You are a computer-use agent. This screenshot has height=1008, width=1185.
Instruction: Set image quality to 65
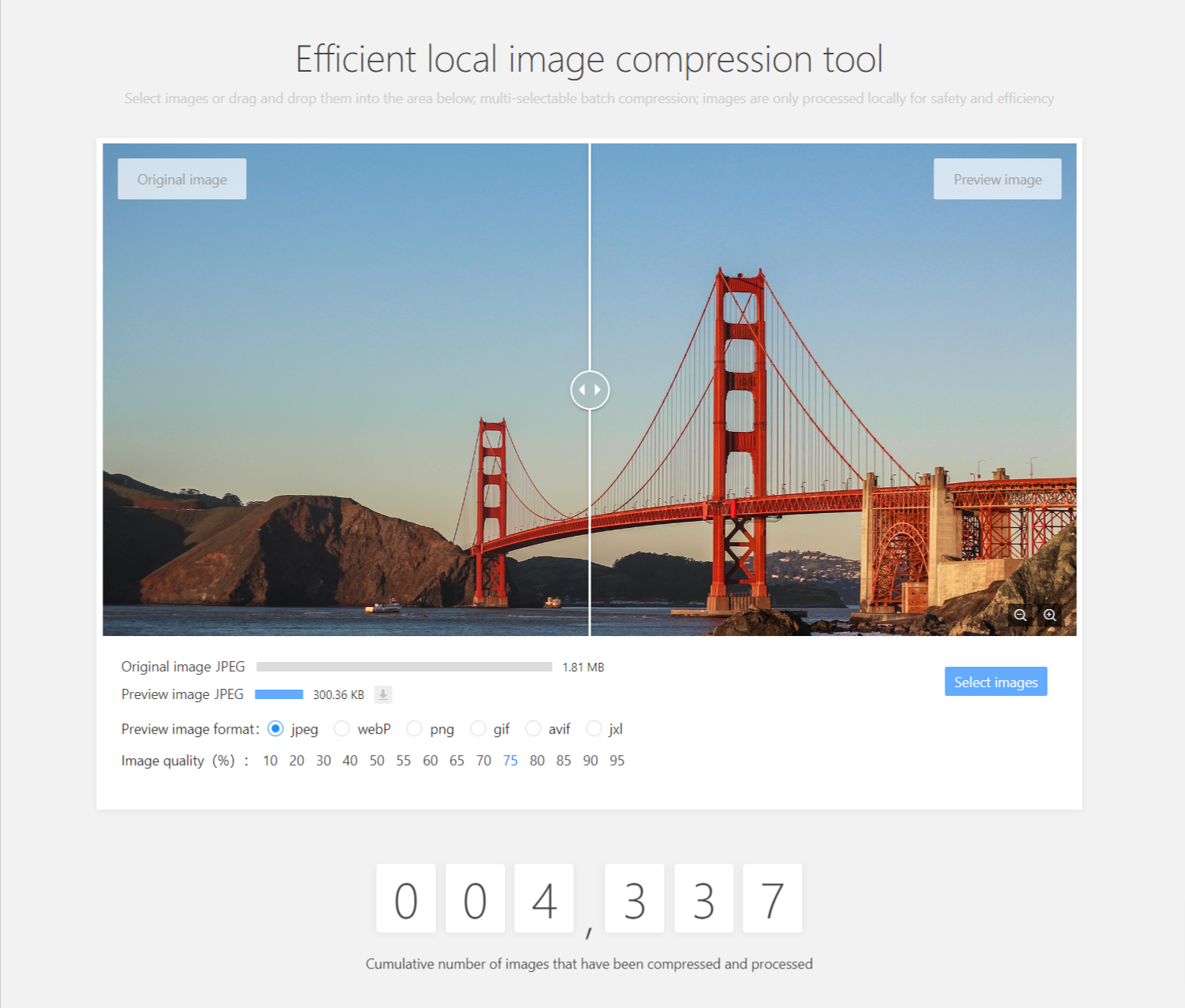[457, 761]
